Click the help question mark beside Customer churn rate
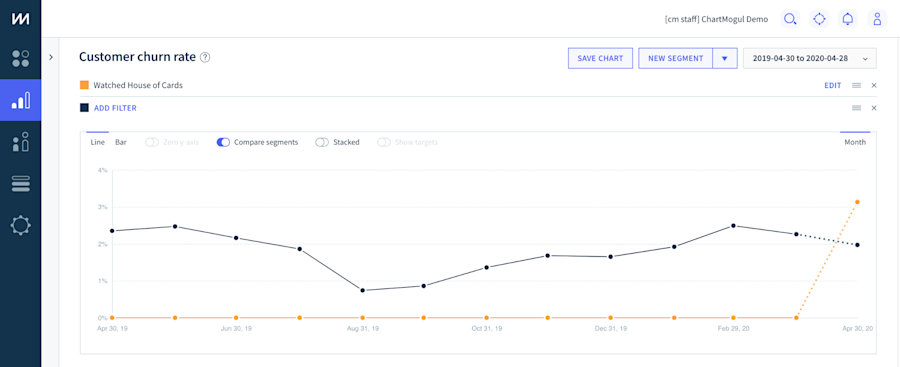The height and width of the screenshot is (367, 900). click(205, 57)
